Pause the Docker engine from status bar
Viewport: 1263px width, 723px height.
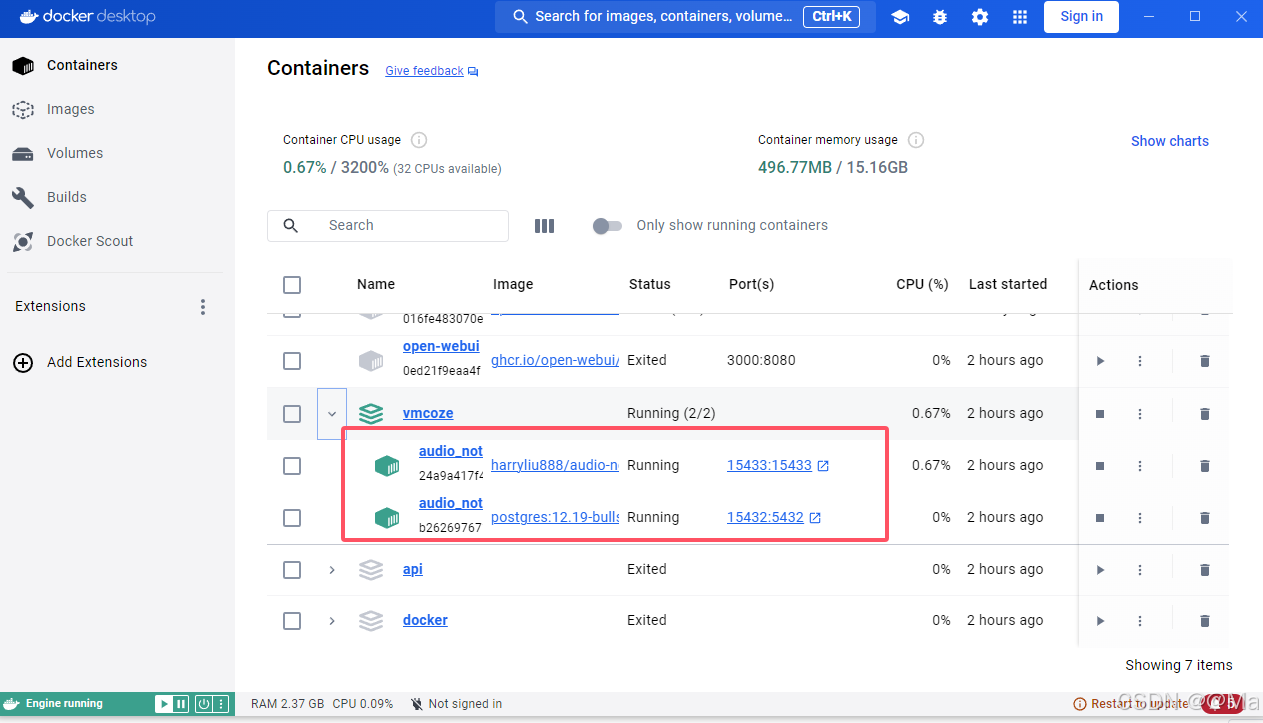[x=181, y=704]
